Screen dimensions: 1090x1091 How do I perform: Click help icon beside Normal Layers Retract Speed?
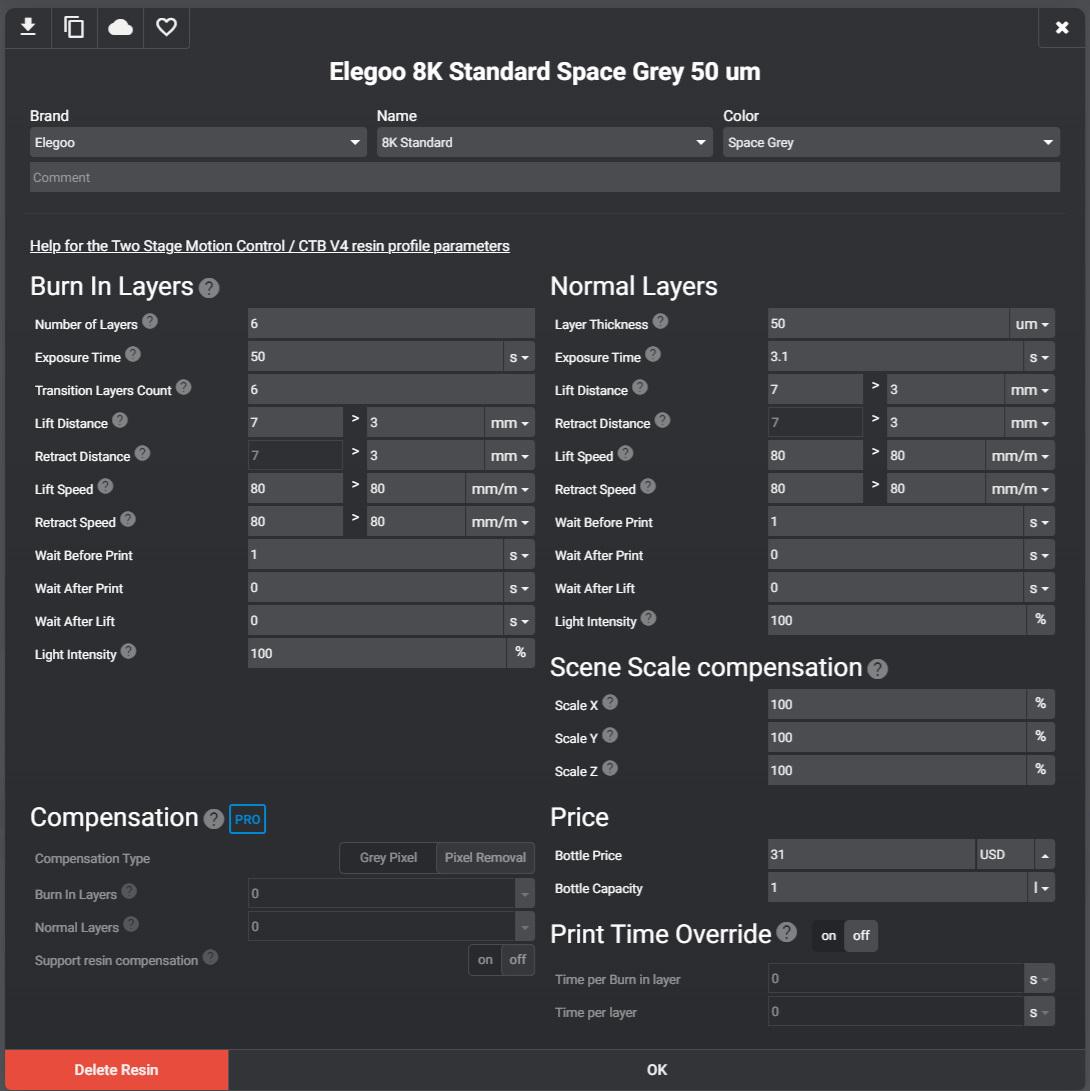tap(648, 486)
